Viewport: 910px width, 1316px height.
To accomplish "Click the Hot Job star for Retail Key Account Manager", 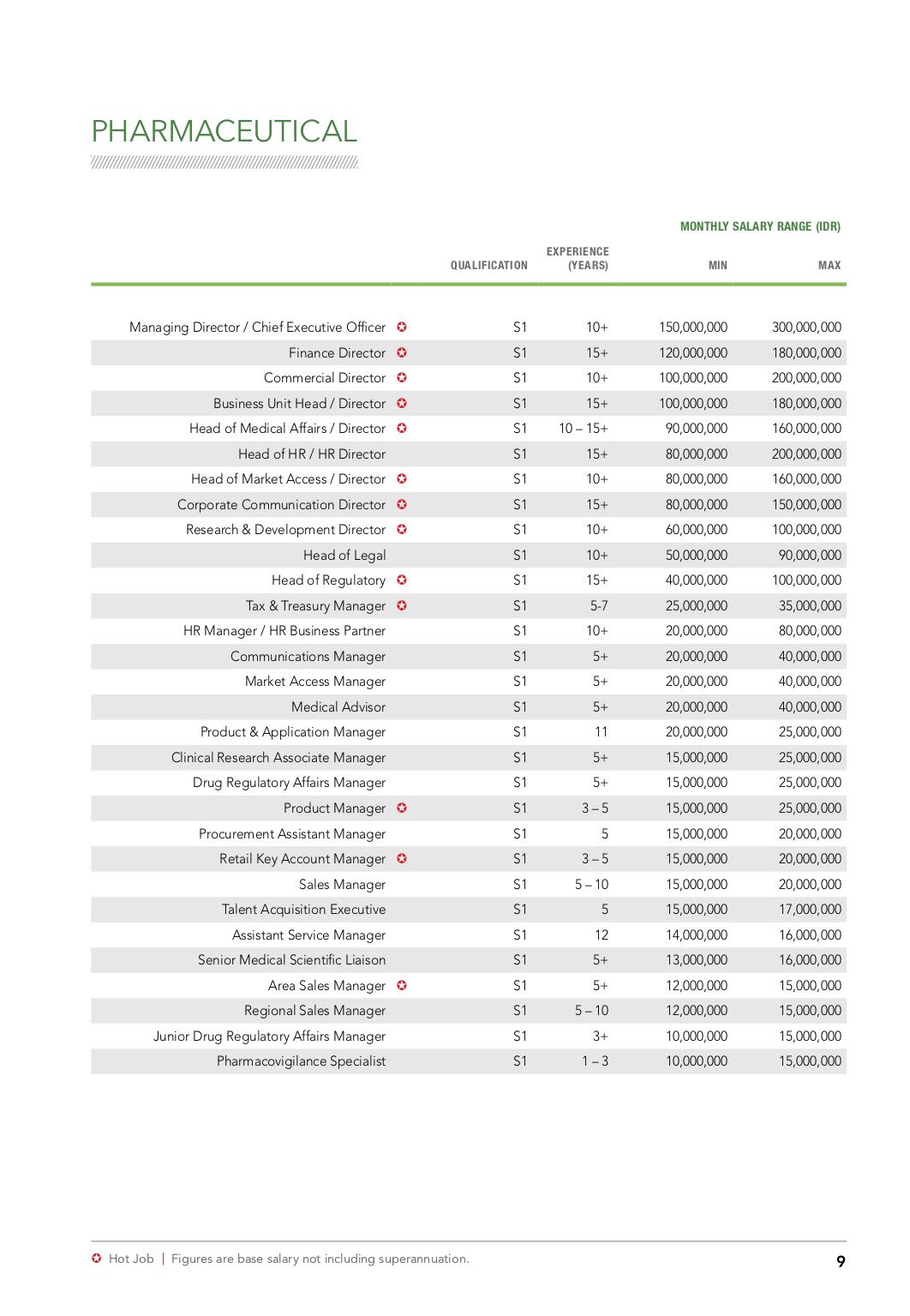I will tap(402, 858).
